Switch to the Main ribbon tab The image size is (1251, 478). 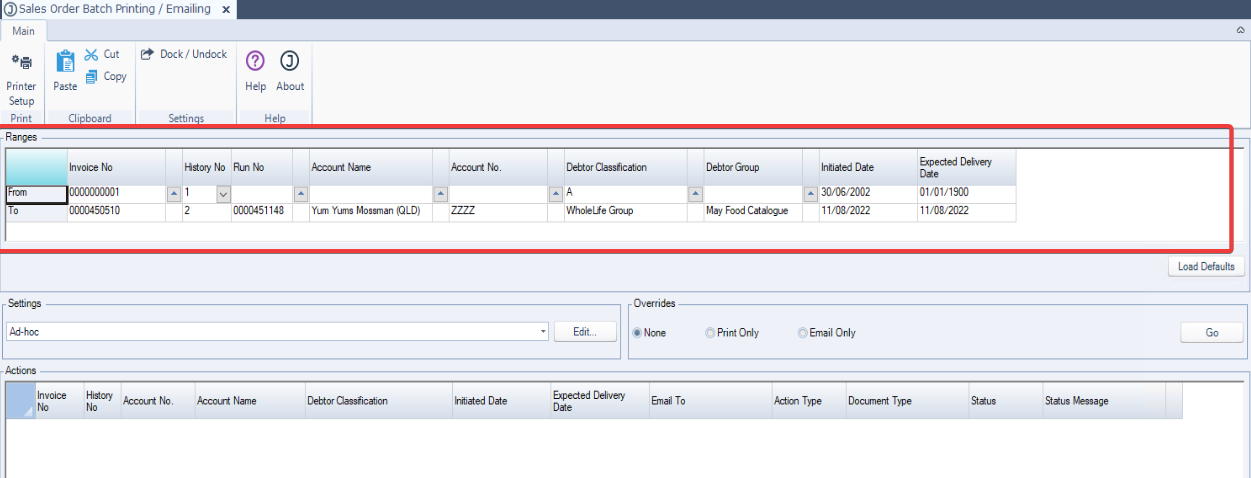pos(23,31)
